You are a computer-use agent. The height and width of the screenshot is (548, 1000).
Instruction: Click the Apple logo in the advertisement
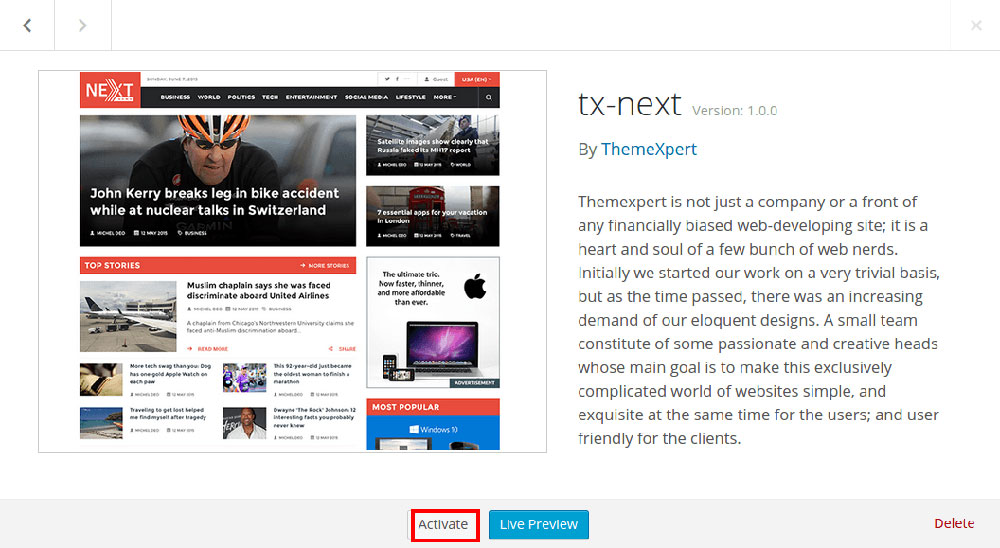474,286
